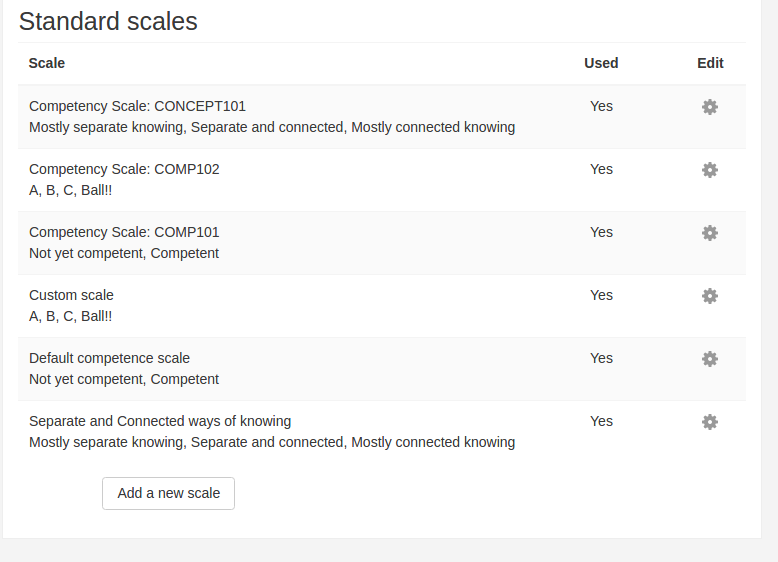778x562 pixels.
Task: Click the Scale column header
Action: [x=47, y=63]
